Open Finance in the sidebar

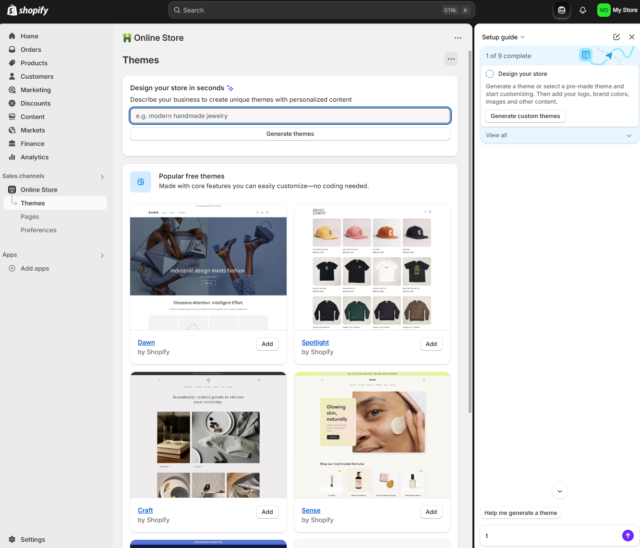(x=32, y=144)
